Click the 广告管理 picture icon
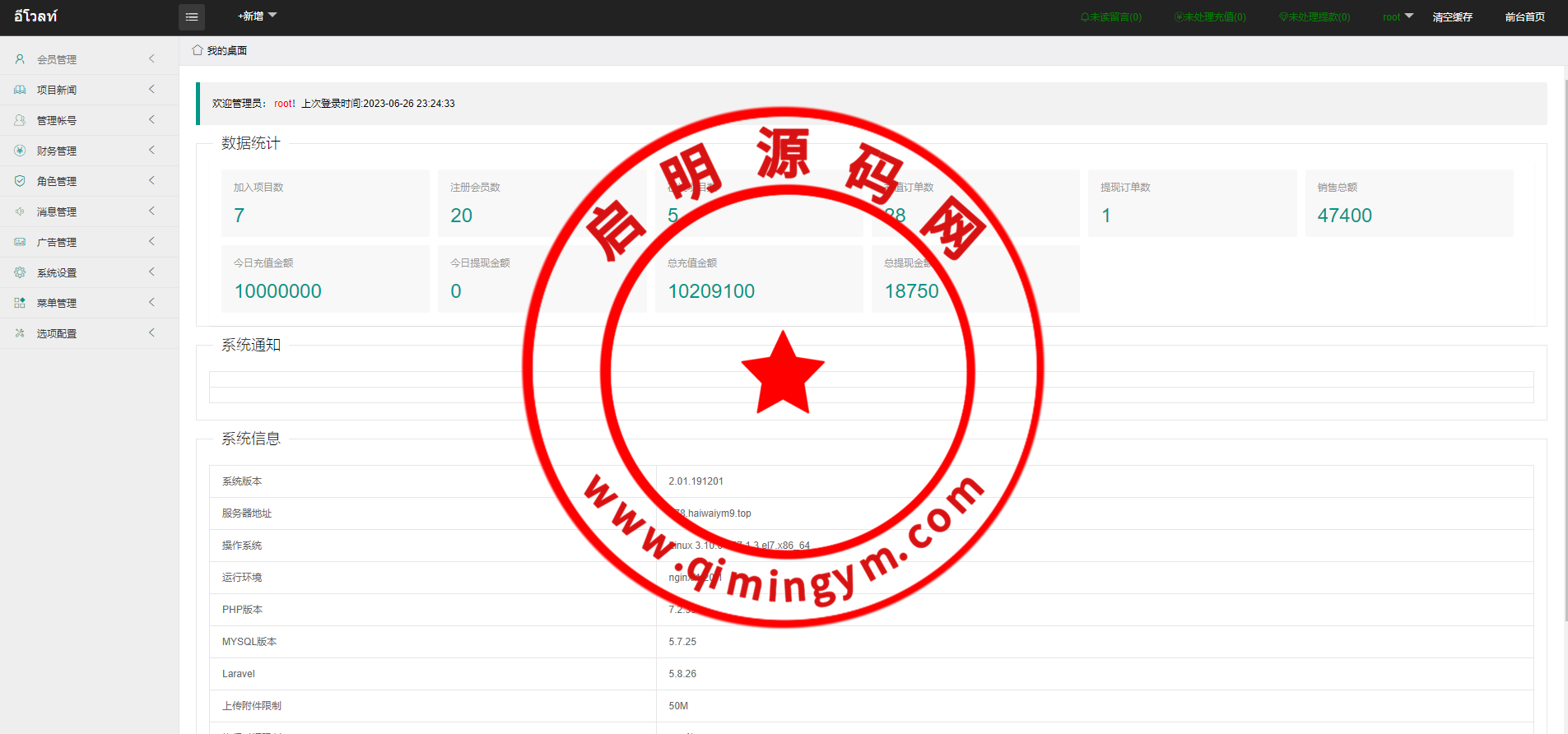Viewport: 1568px width, 734px height. [20, 242]
